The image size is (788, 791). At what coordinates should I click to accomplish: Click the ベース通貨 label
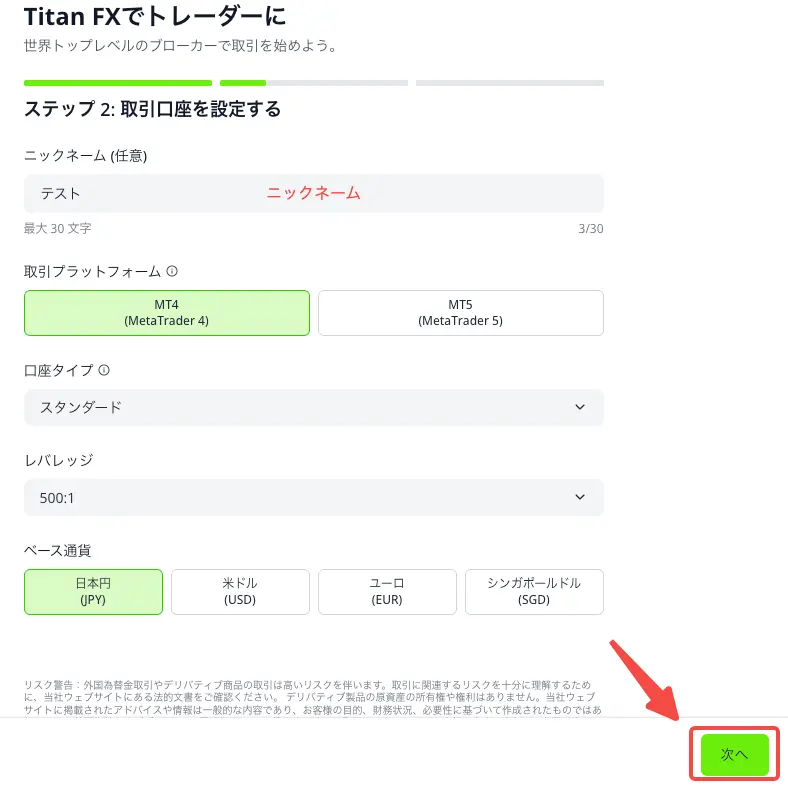[x=58, y=550]
